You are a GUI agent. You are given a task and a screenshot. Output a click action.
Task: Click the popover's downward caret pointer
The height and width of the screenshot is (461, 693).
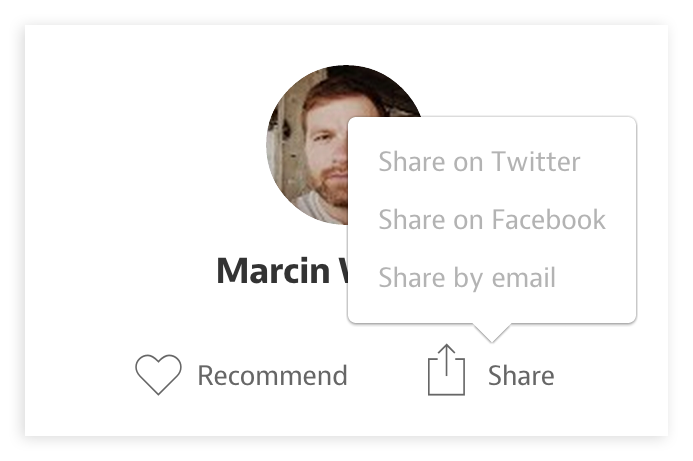coord(490,331)
